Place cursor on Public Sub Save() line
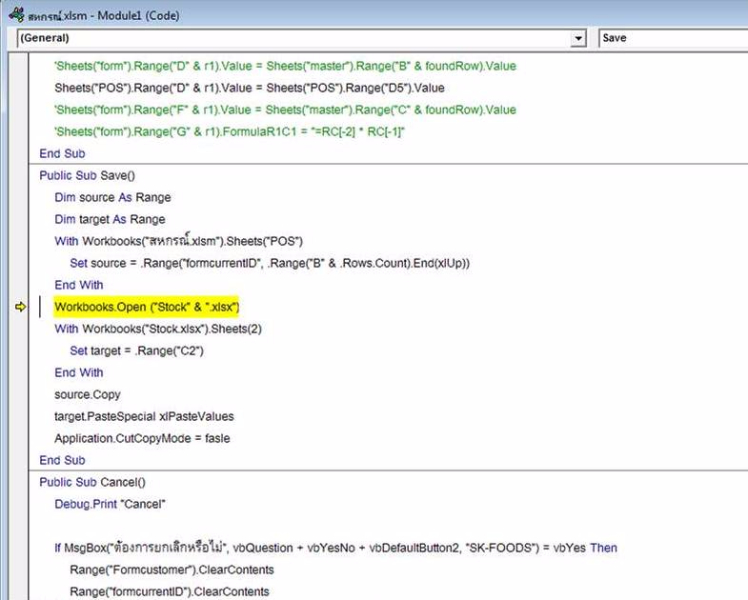 [x=87, y=176]
